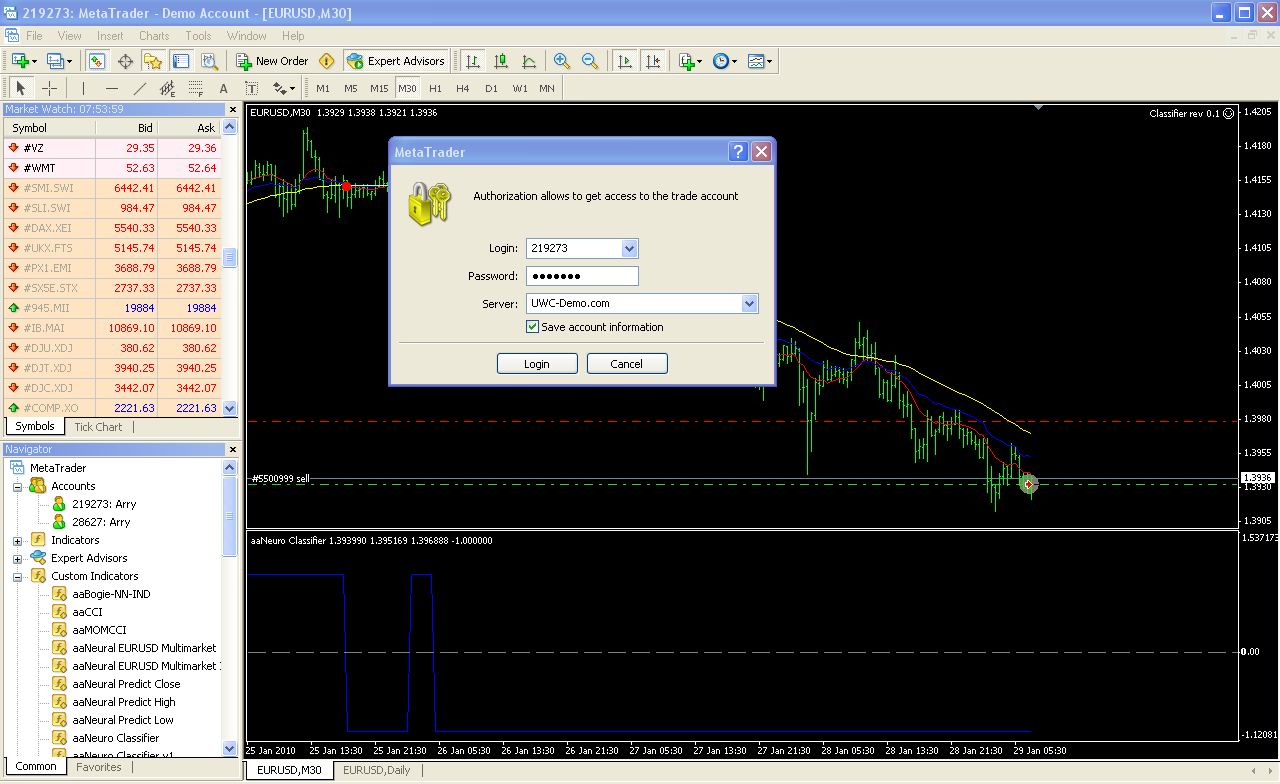Toggle the Terminal window icon
Viewport: 1280px width, 784px height.
(x=181, y=61)
